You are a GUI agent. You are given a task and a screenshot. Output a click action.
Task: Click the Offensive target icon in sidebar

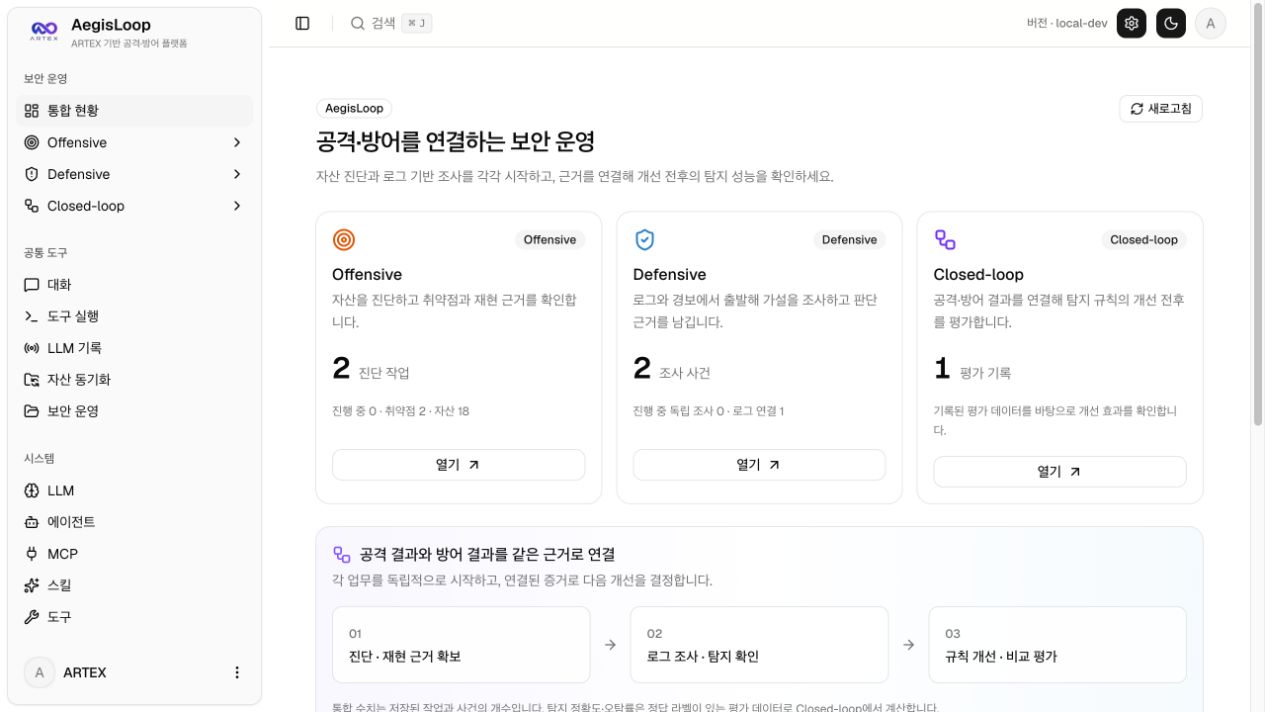coord(31,143)
